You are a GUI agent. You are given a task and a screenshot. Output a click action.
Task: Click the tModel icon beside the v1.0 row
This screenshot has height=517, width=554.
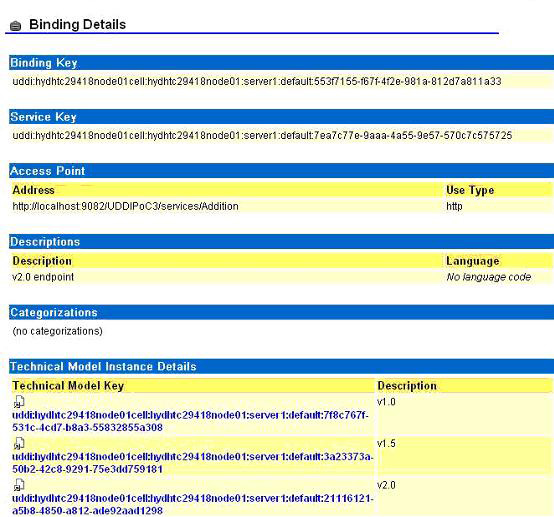(x=19, y=402)
